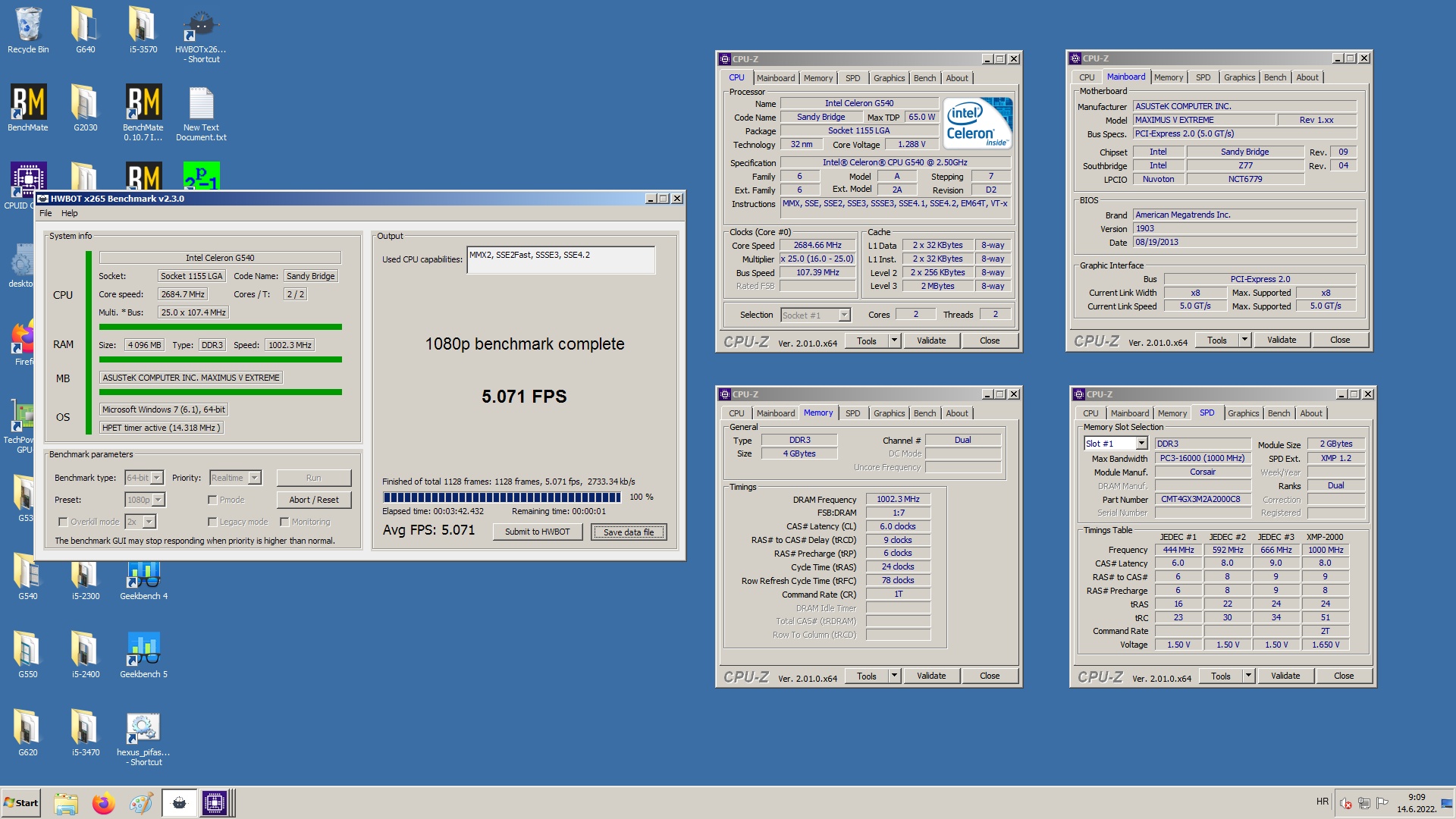Open the i5-3470 folder icon
Image resolution: width=1456 pixels, height=819 pixels.
point(85,733)
